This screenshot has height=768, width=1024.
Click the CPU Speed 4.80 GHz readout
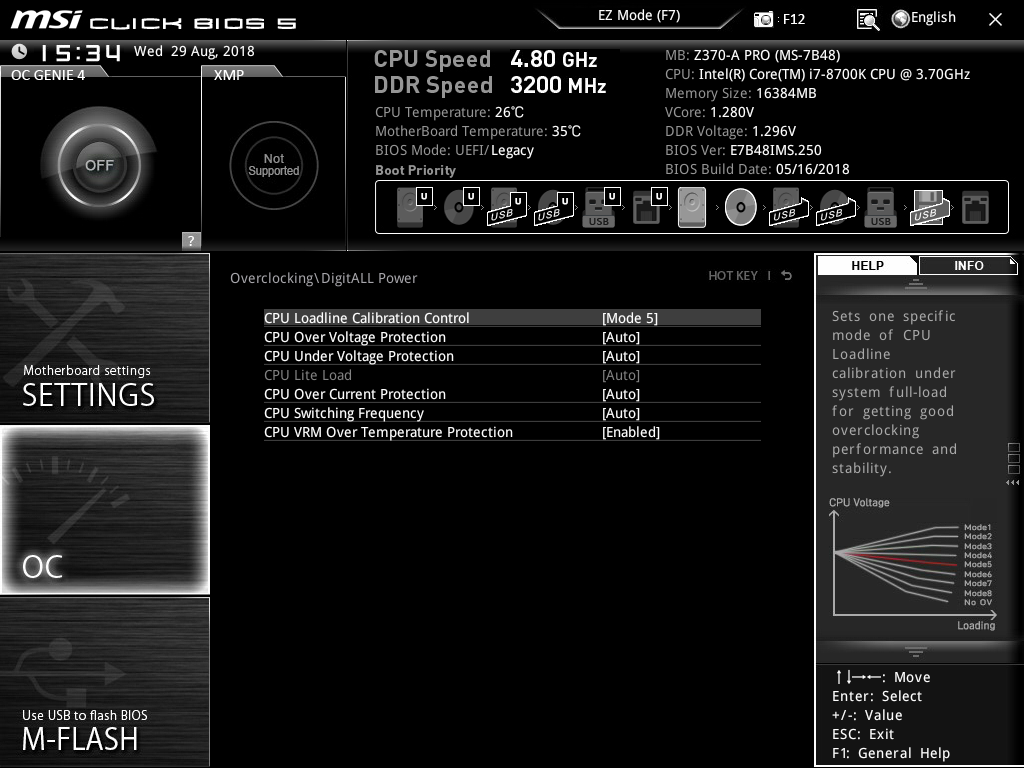coord(485,59)
